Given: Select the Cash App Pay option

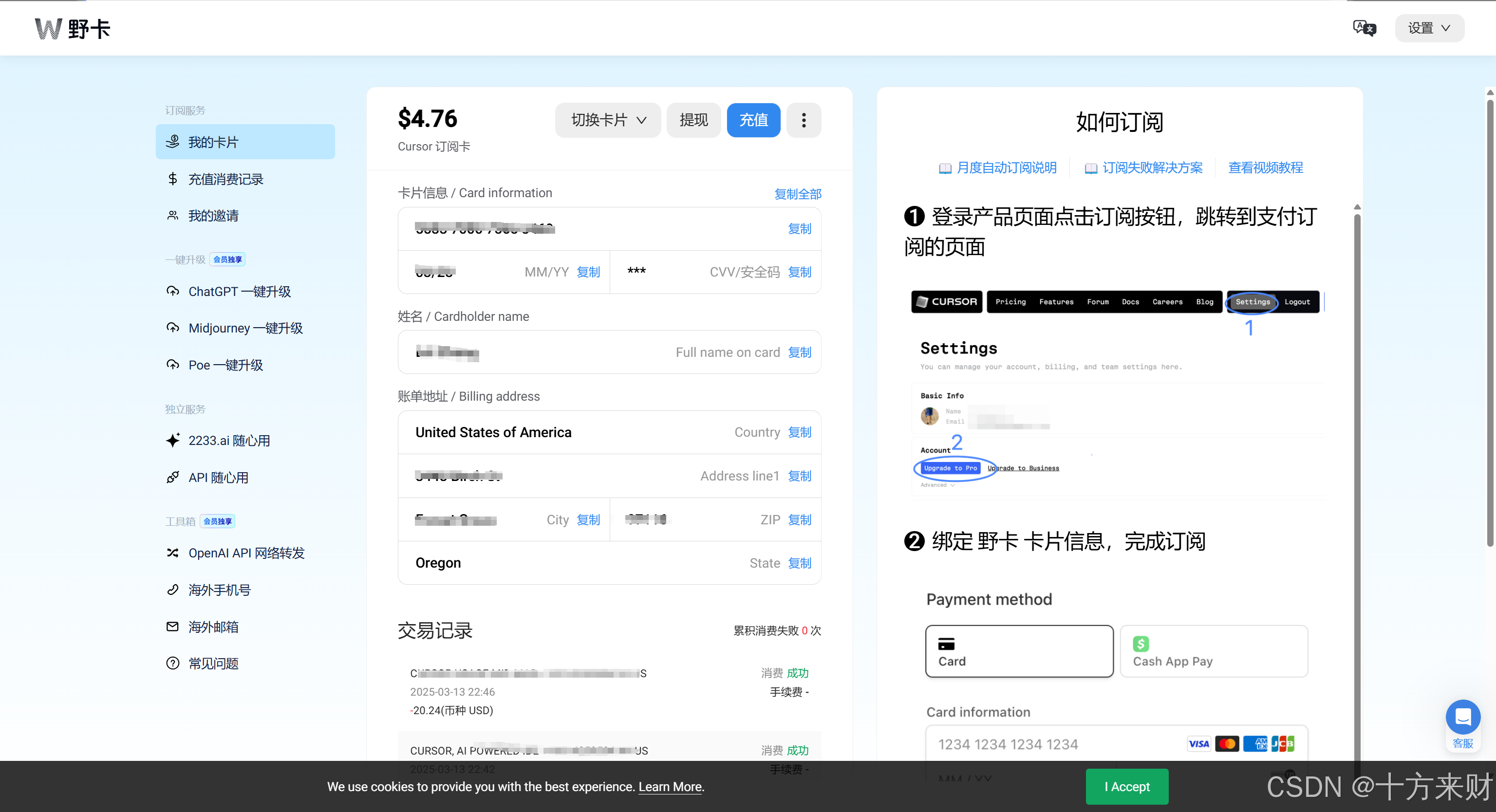Looking at the screenshot, I should 1213,651.
